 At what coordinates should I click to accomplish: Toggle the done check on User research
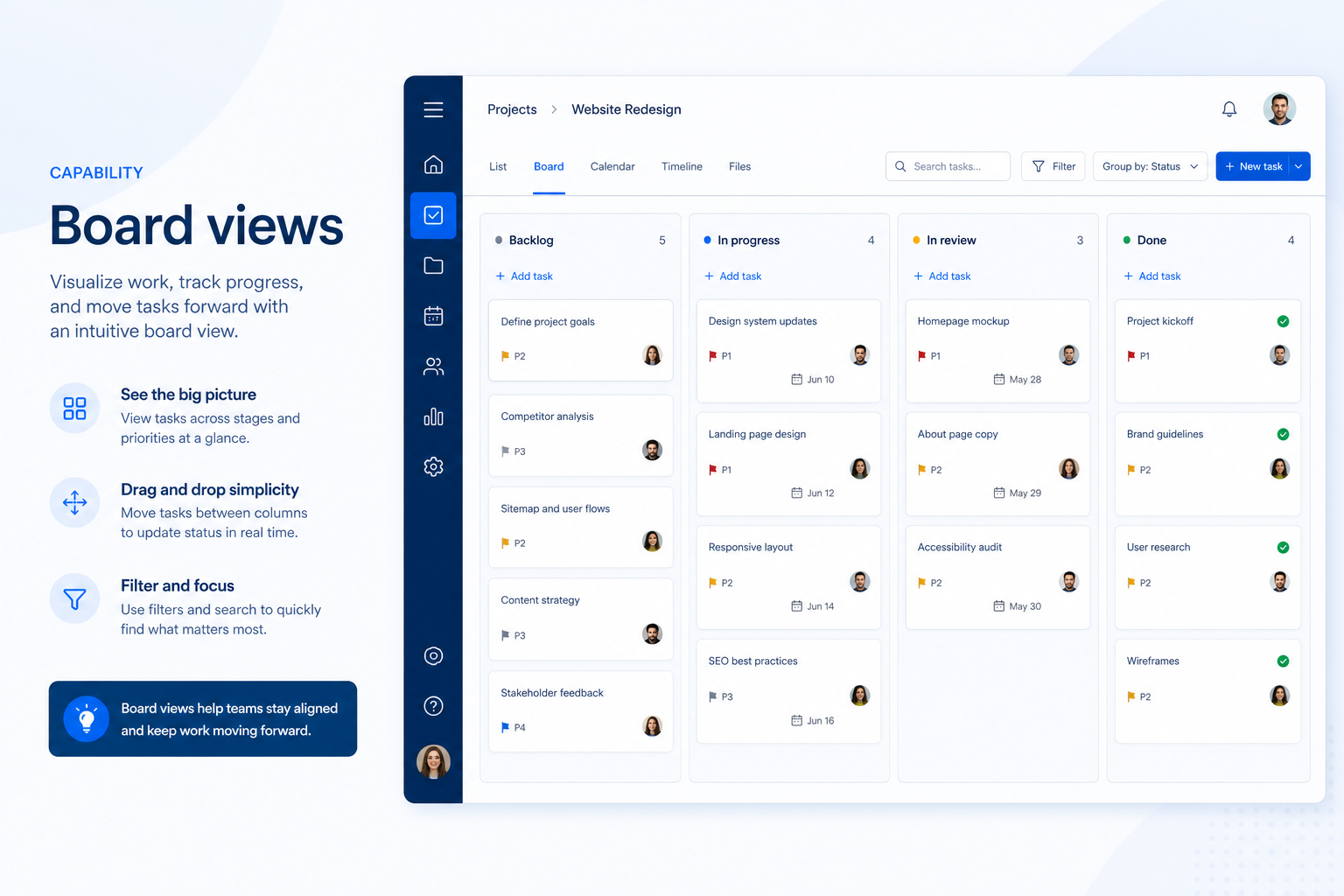pyautogui.click(x=1283, y=548)
